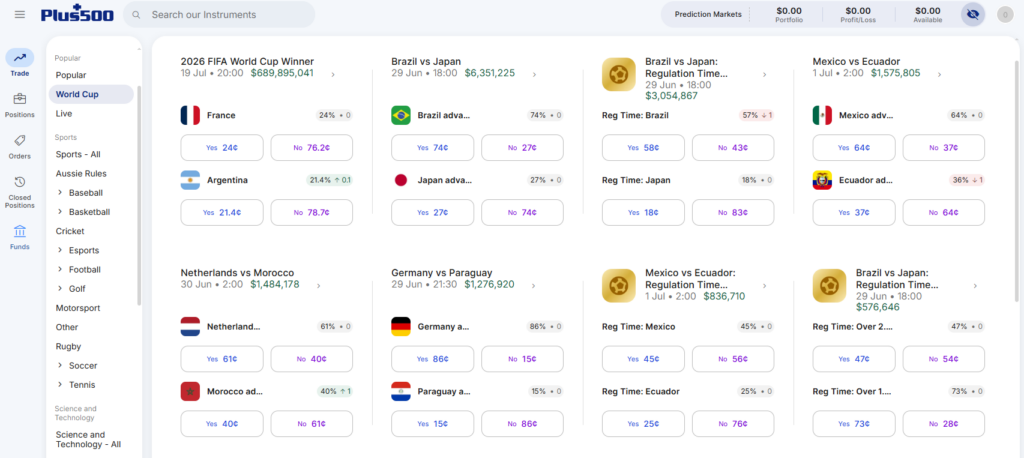Open Mexico vs Ecuador market chevron
The width and height of the screenshot is (1024, 458).
(x=940, y=74)
